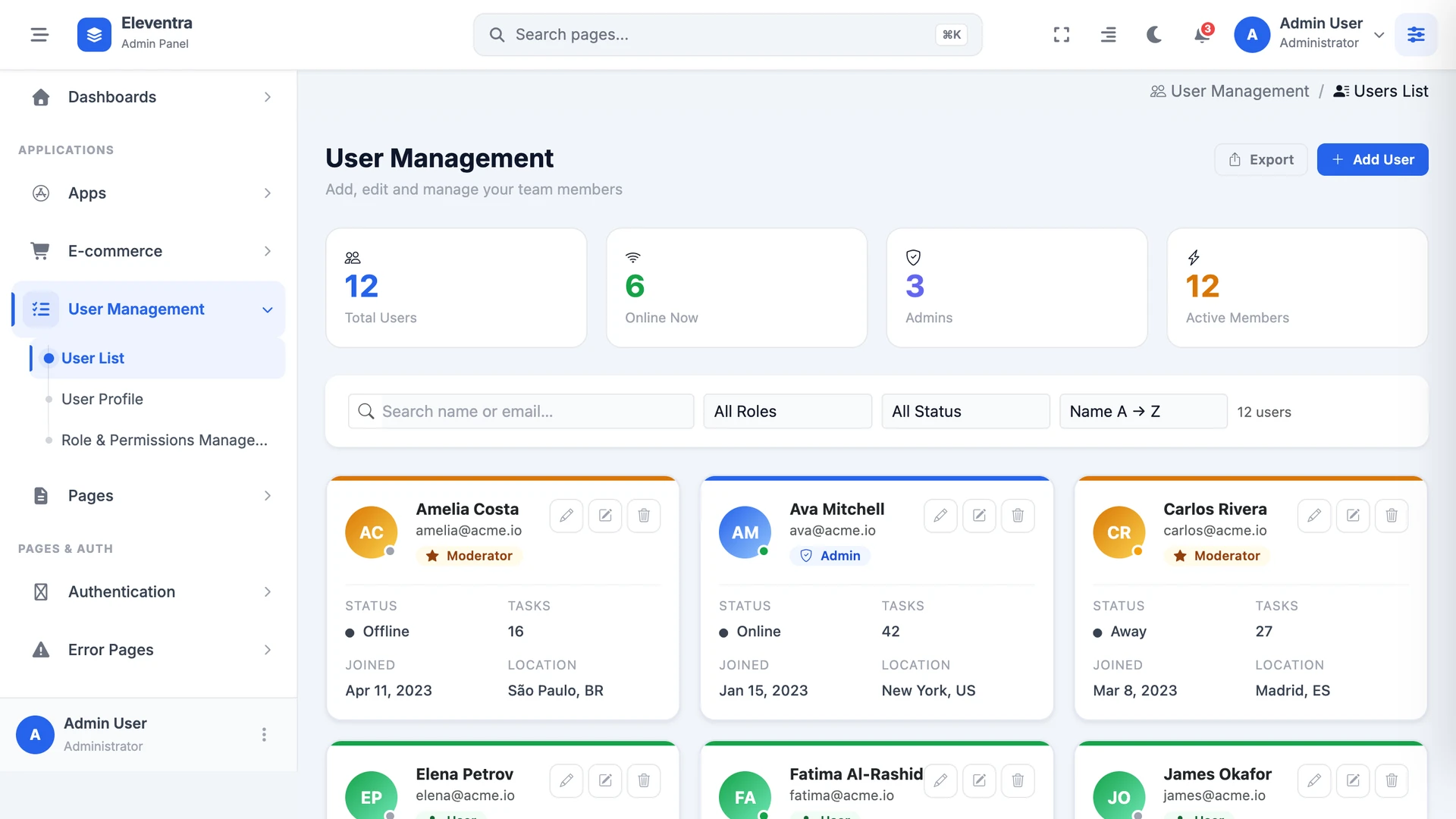
Task: Toggle dark mode moon icon
Action: point(1154,34)
